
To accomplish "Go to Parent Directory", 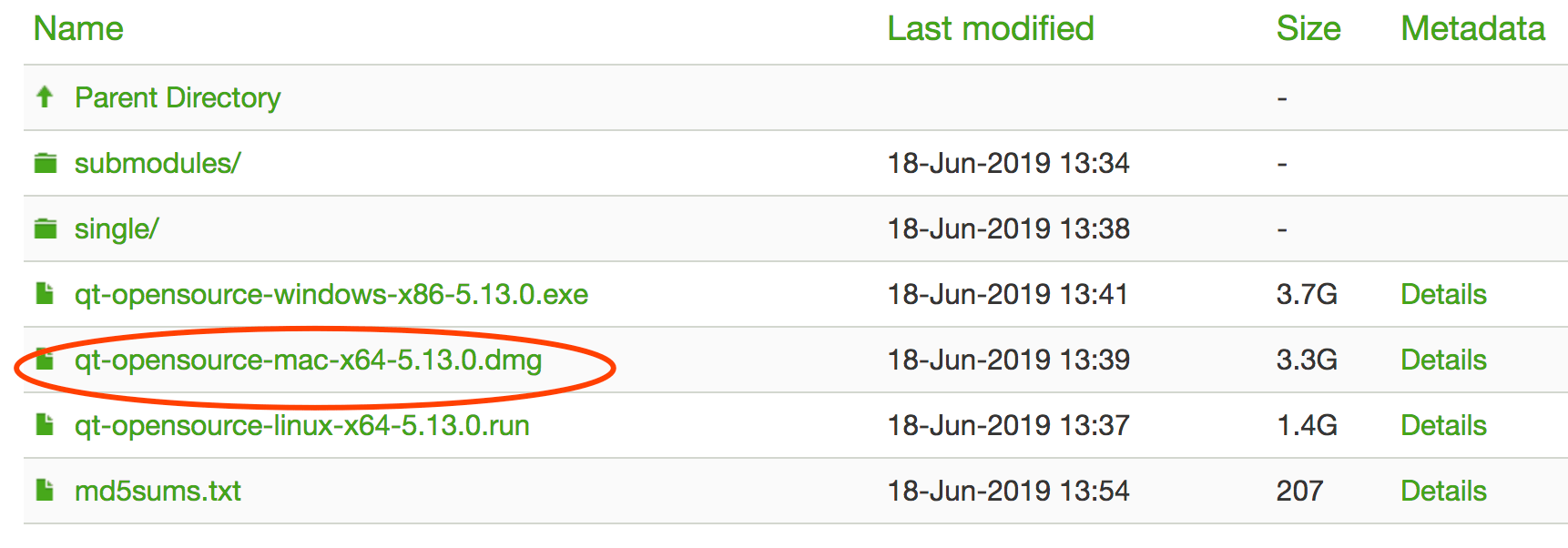I will (178, 97).
